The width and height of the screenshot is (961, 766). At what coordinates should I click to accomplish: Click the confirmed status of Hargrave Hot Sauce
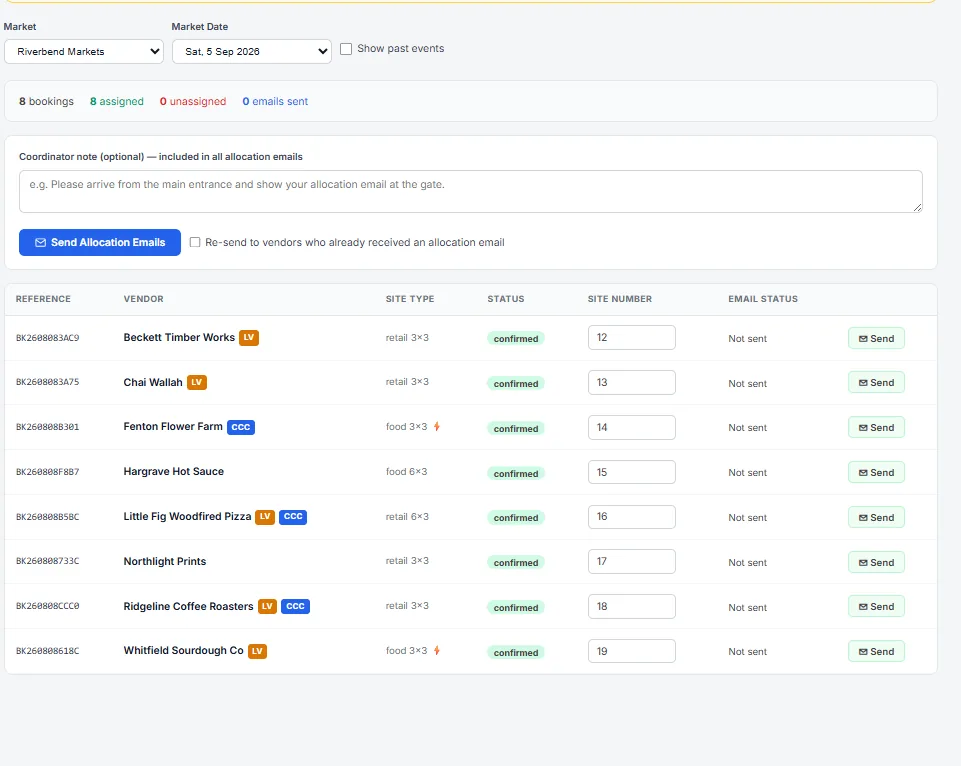[x=516, y=473]
